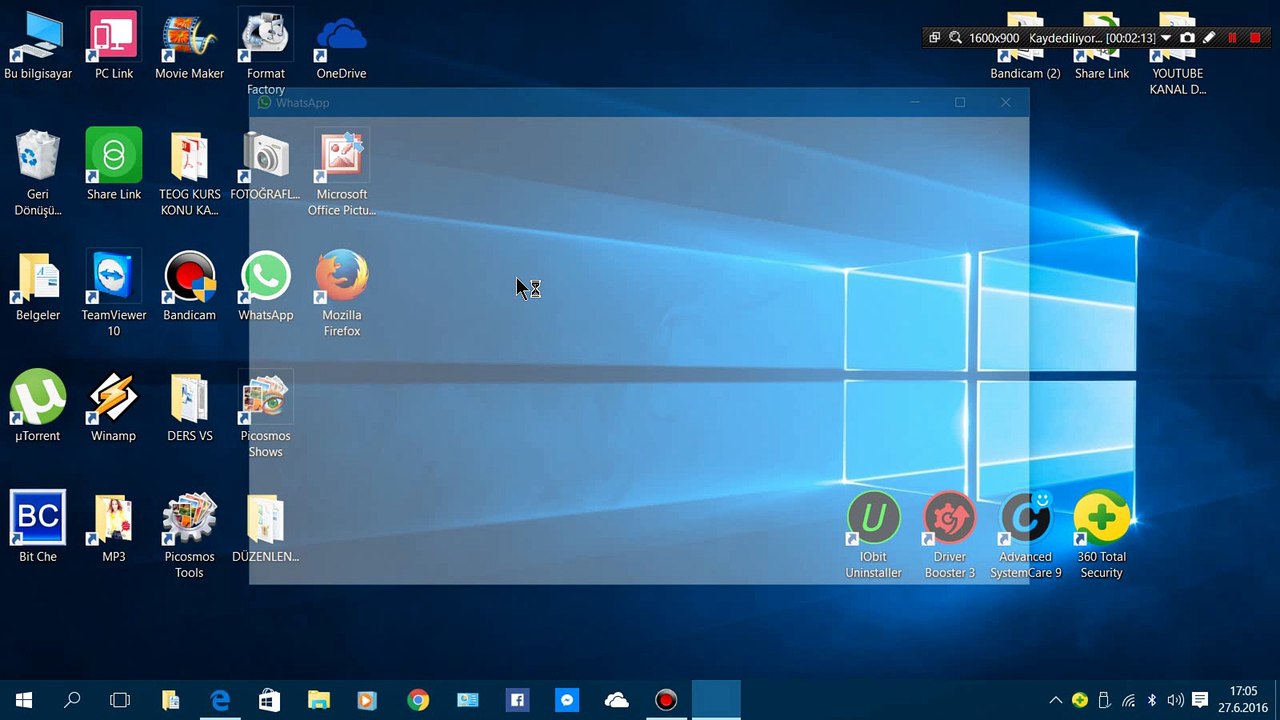Take a screenshot with Bandicam camera icon
The width and height of the screenshot is (1280, 720).
(x=1187, y=38)
